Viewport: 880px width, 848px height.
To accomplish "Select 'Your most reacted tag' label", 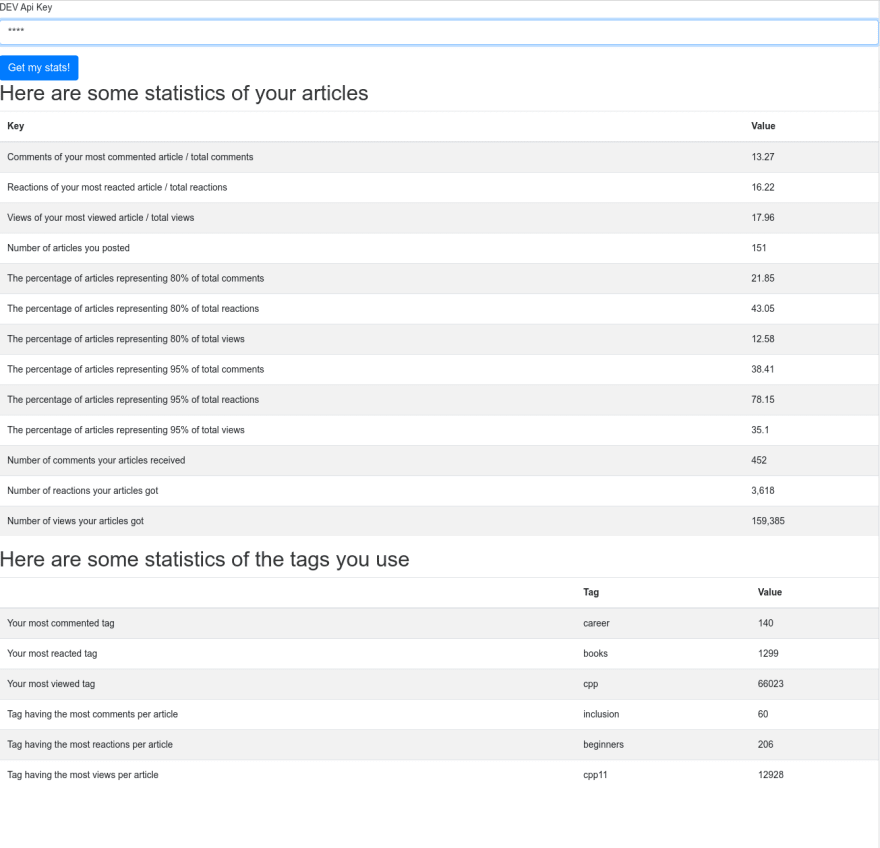I will 52,654.
